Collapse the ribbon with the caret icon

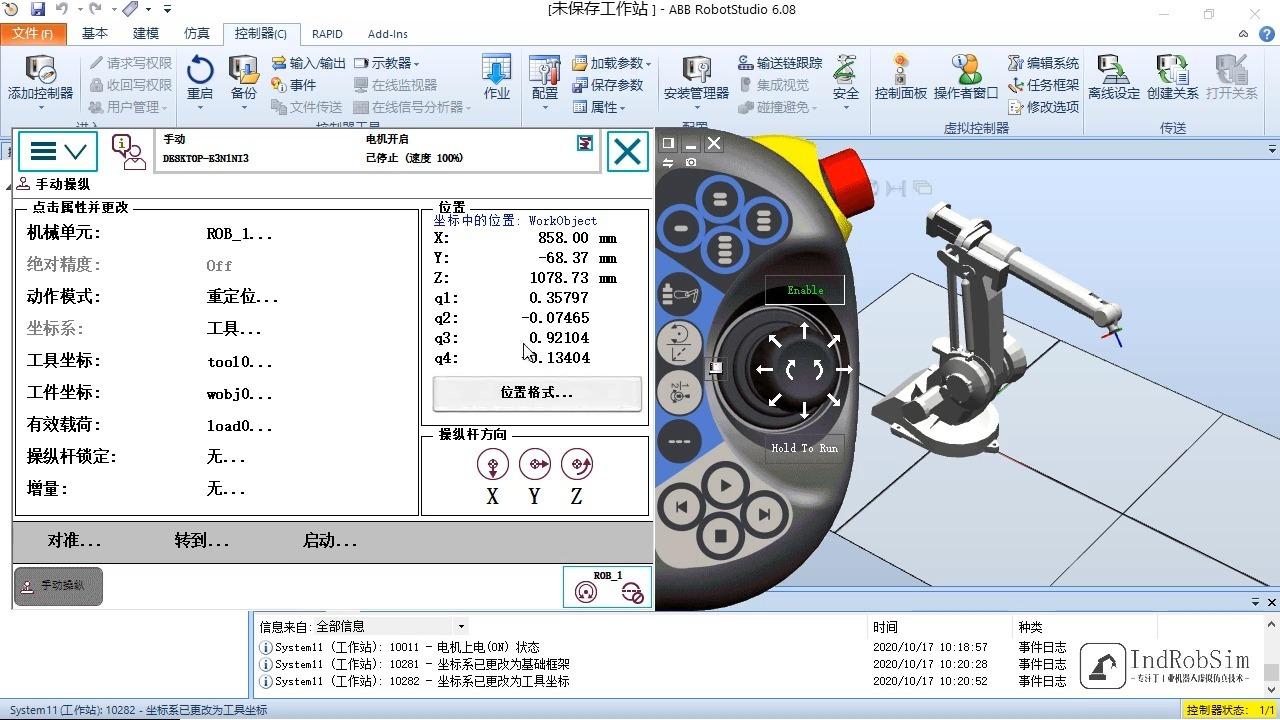pos(1243,33)
